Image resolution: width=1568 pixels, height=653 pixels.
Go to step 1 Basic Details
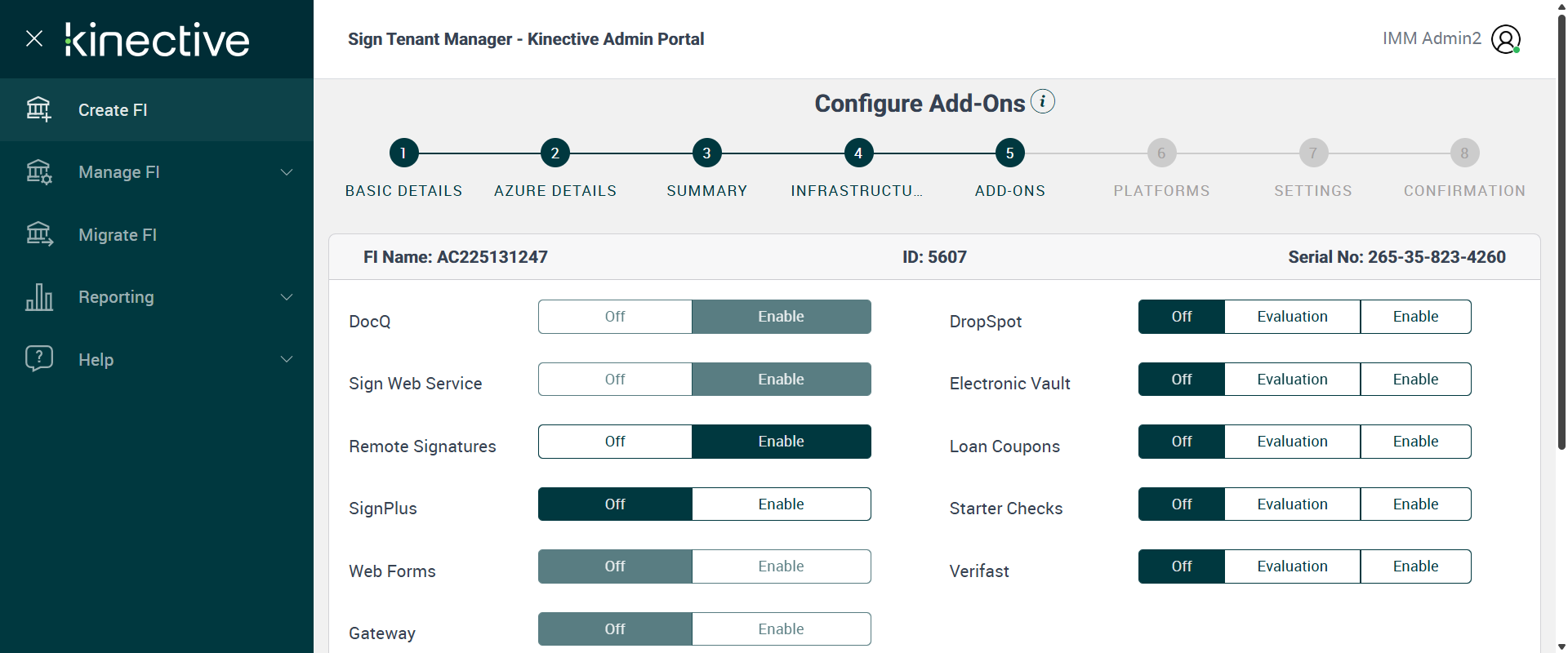pos(403,153)
